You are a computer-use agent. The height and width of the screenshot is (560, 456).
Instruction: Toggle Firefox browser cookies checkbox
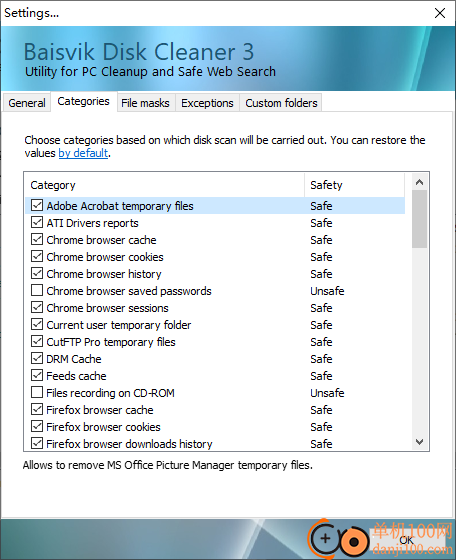pos(37,426)
